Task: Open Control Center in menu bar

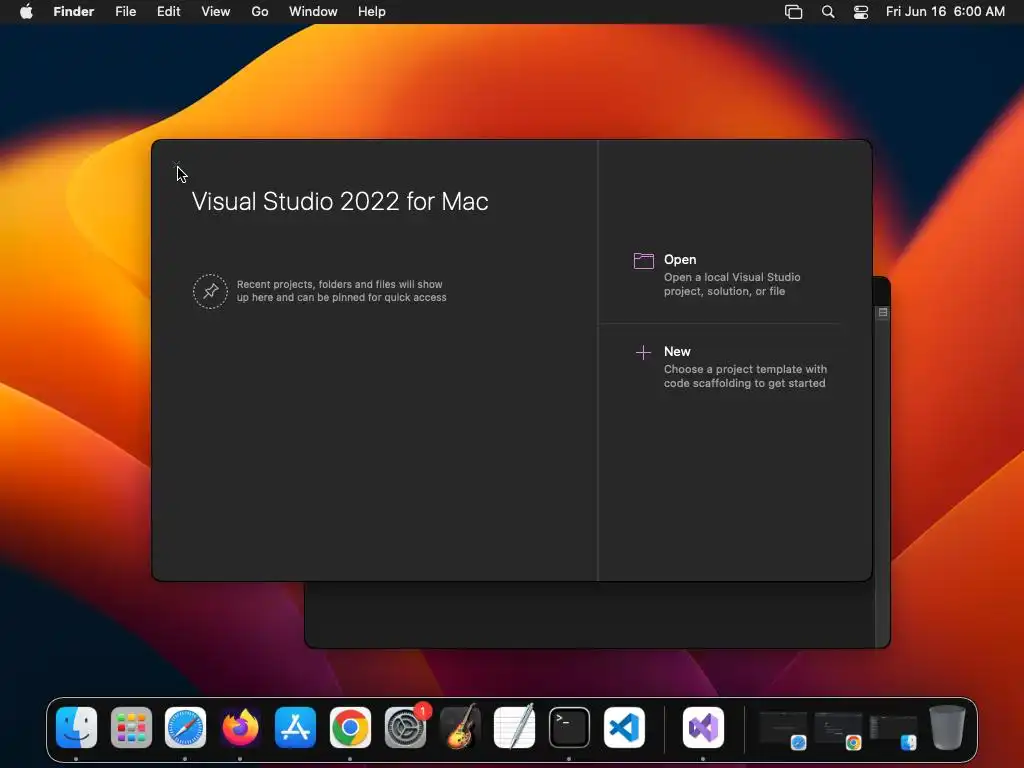Action: (x=861, y=12)
